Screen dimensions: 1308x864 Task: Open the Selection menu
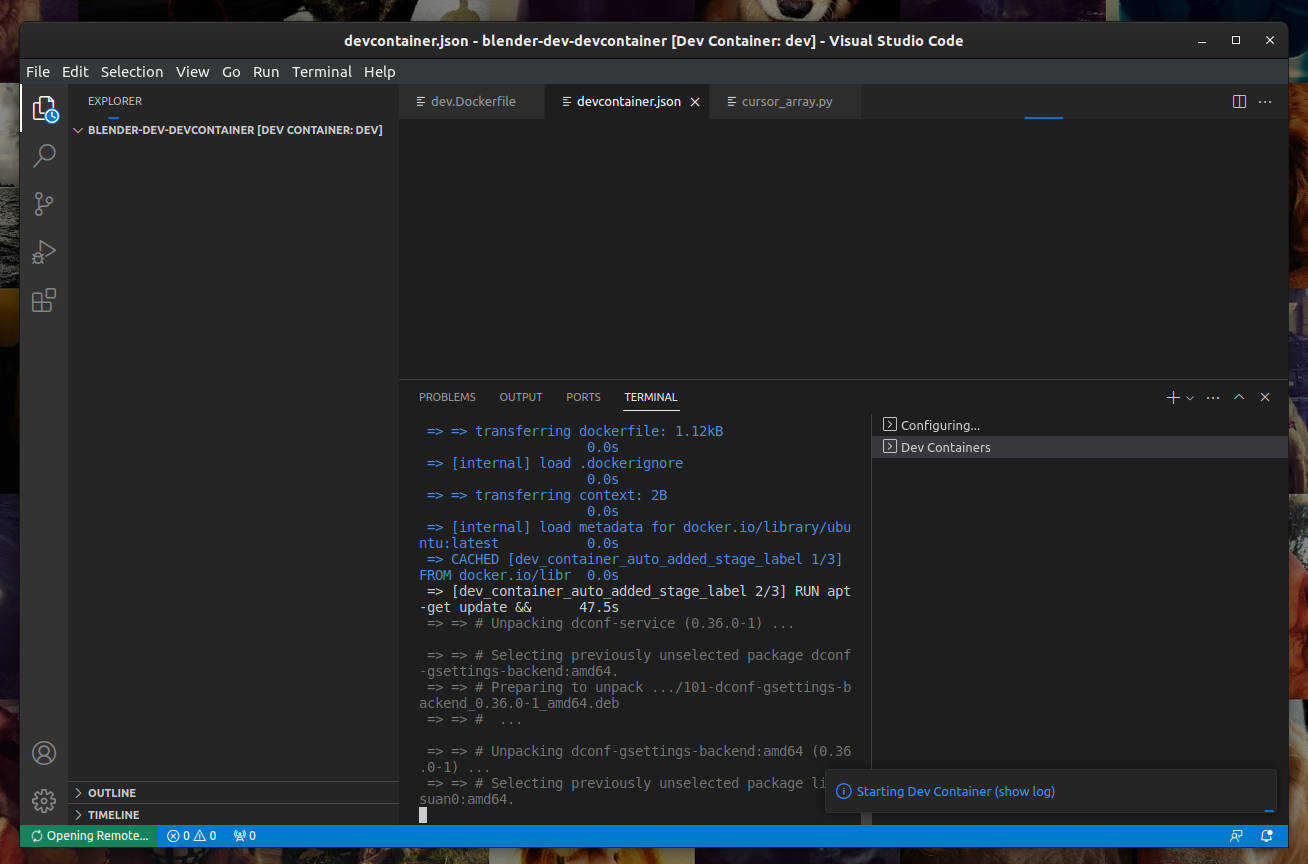132,72
